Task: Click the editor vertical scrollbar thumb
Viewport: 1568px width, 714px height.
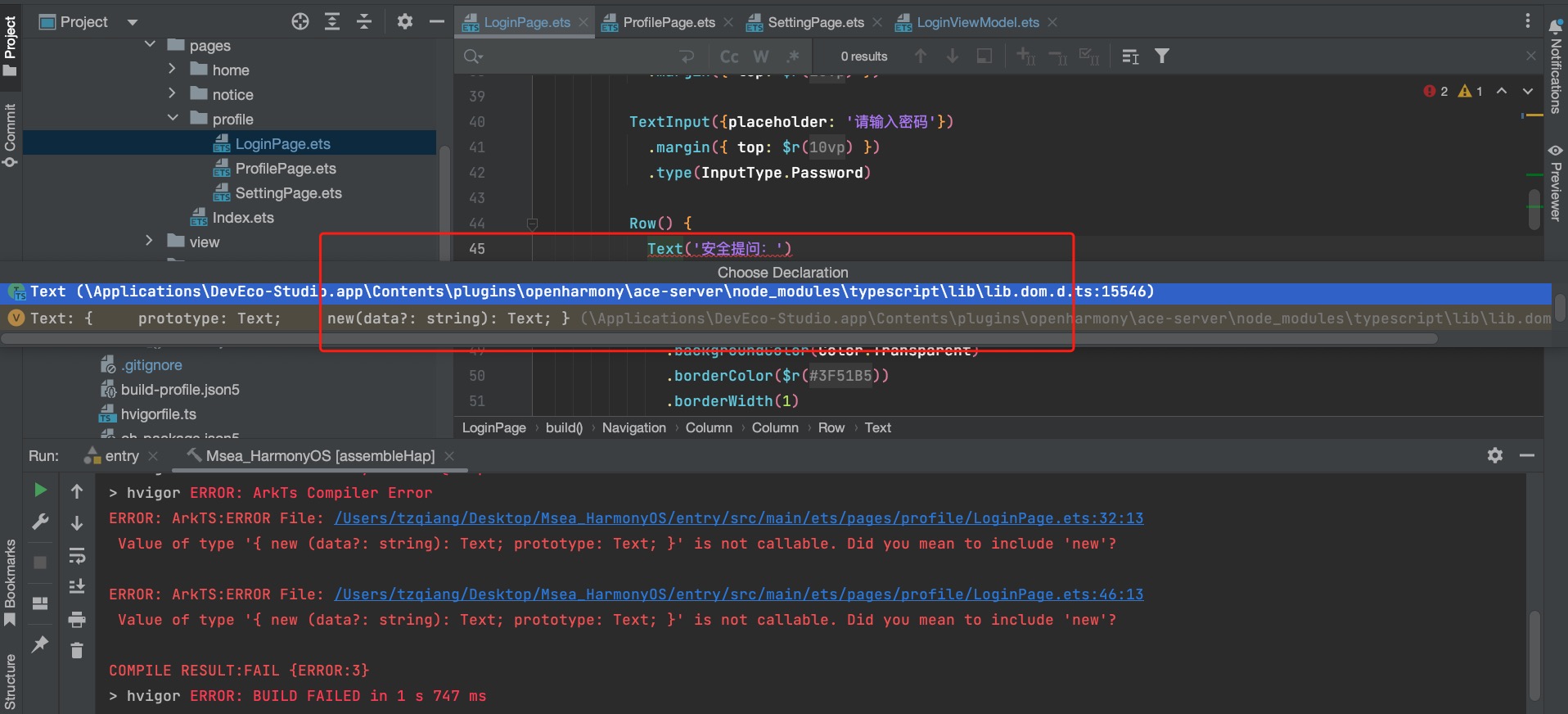Action: 1534,210
